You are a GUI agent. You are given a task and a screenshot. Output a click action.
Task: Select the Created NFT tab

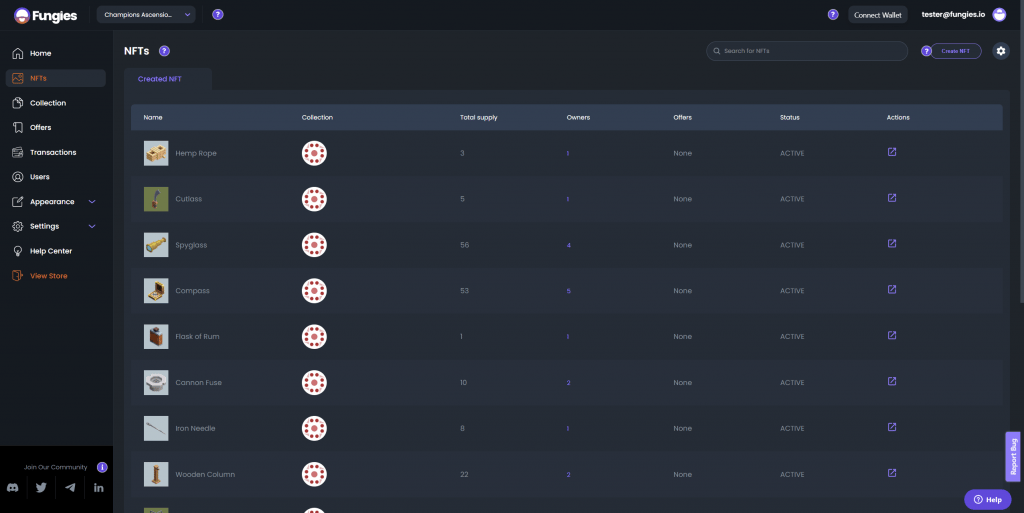pyautogui.click(x=160, y=79)
